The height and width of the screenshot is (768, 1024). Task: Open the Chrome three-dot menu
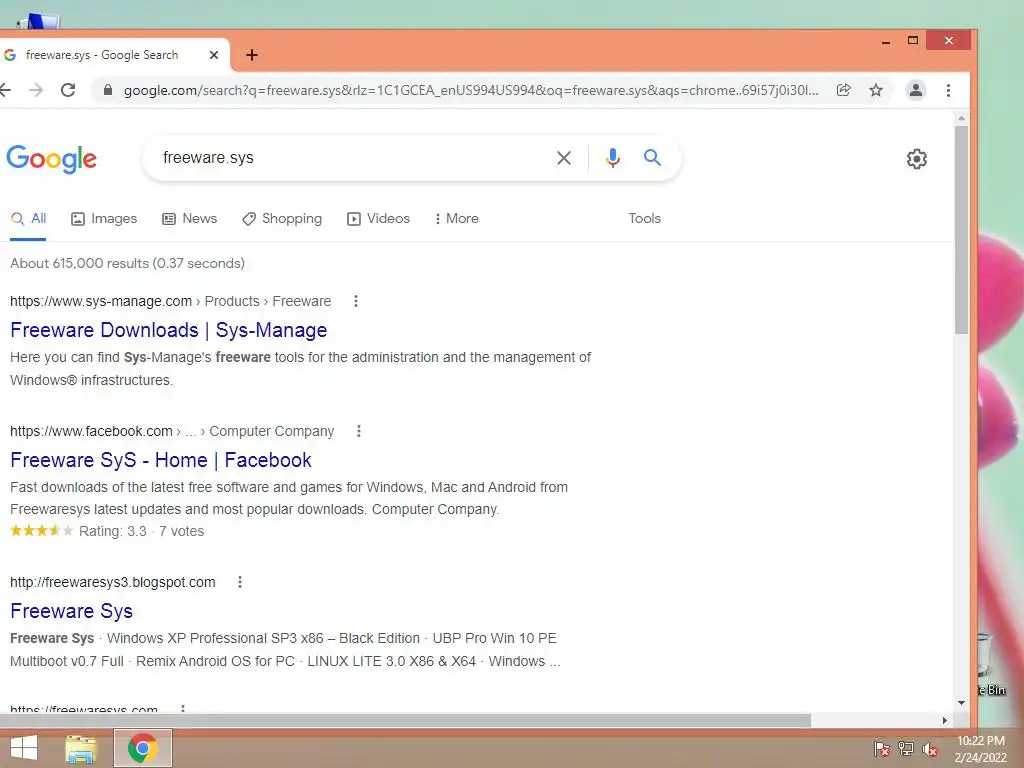(948, 90)
